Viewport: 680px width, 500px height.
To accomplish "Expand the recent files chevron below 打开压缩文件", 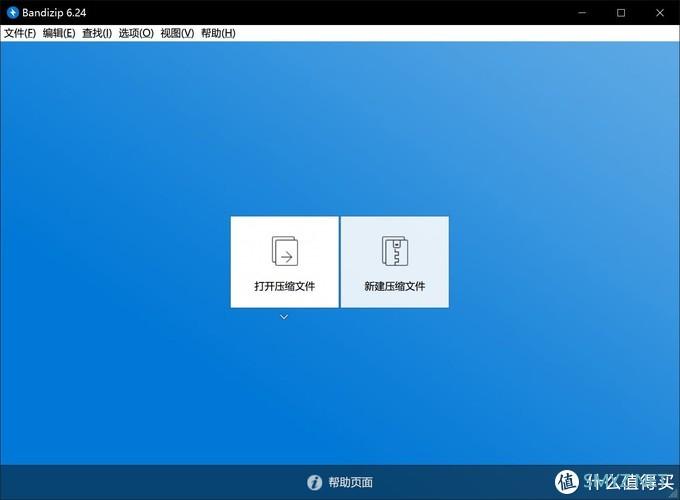I will 284,317.
